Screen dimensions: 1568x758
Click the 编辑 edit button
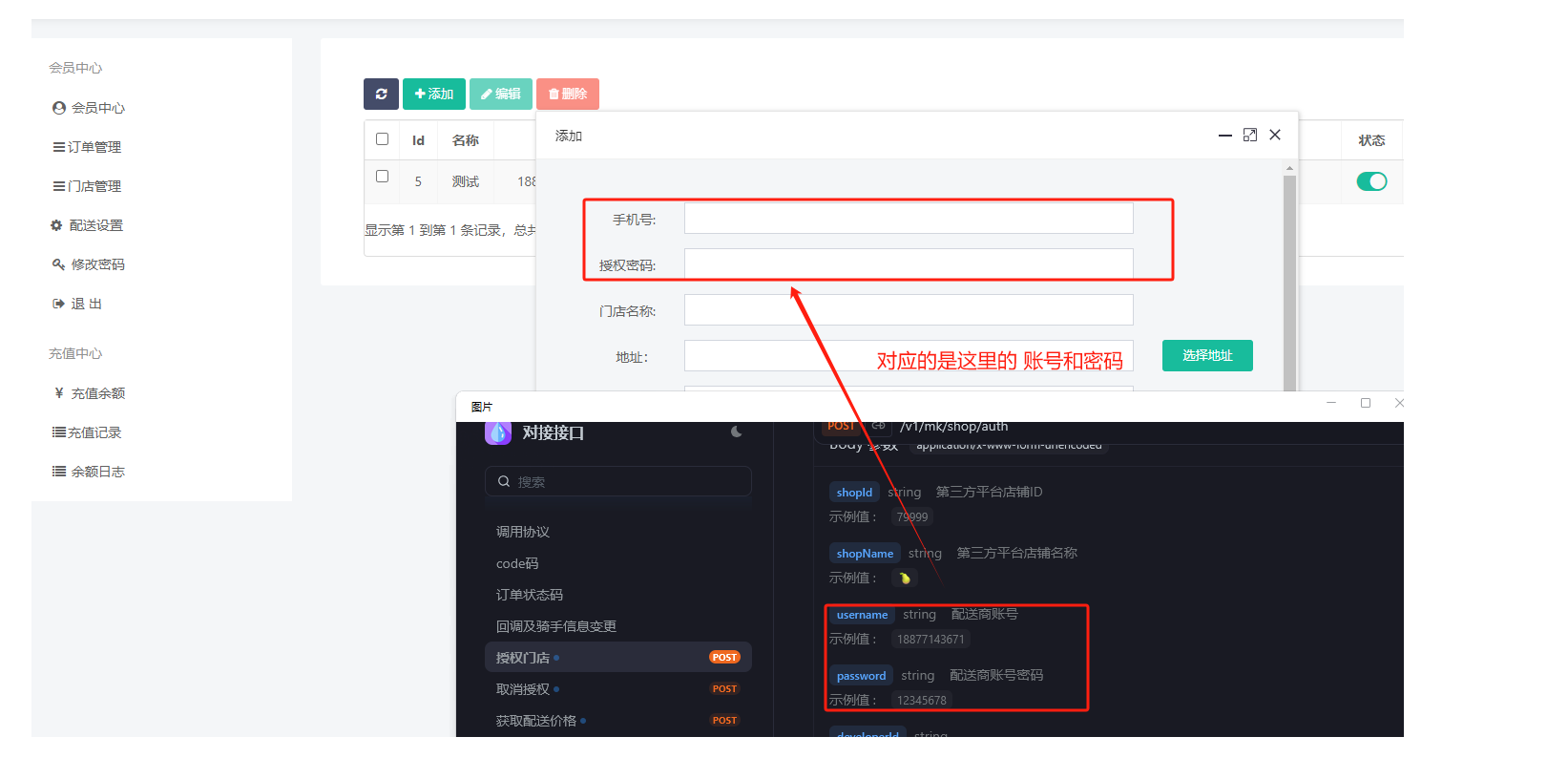501,94
